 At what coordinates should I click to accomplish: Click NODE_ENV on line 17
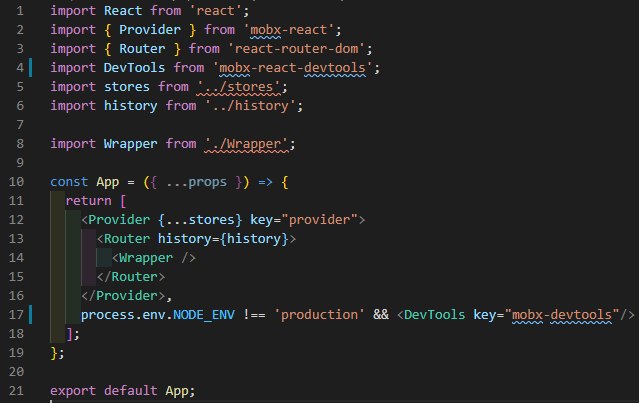pos(204,315)
